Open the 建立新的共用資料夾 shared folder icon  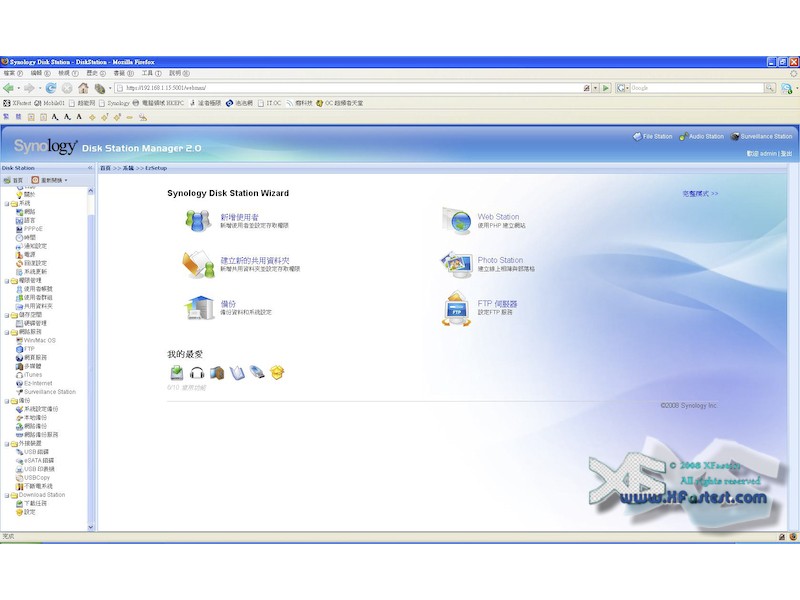pos(198,264)
